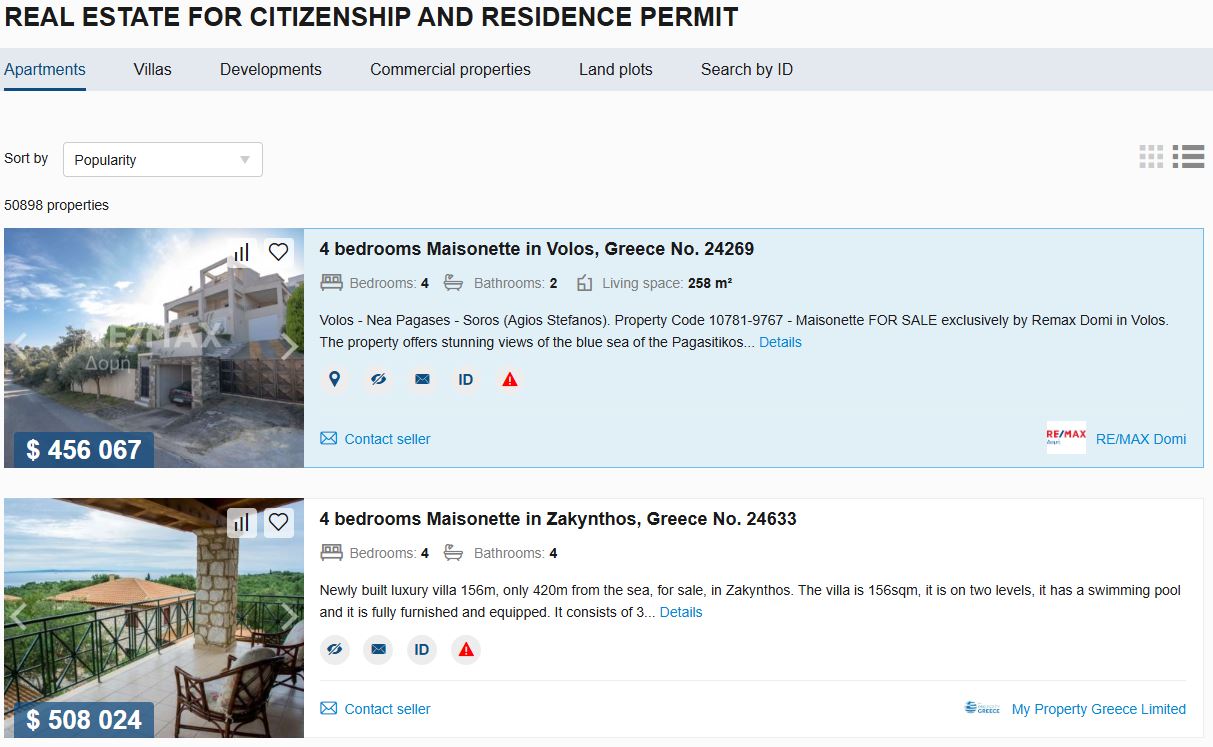Show previous photo of Zakynthos maisonette

click(x=18, y=617)
